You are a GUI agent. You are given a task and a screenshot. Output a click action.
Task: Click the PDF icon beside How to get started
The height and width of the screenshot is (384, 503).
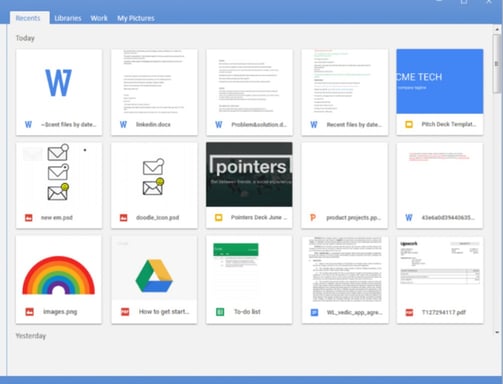click(x=125, y=312)
